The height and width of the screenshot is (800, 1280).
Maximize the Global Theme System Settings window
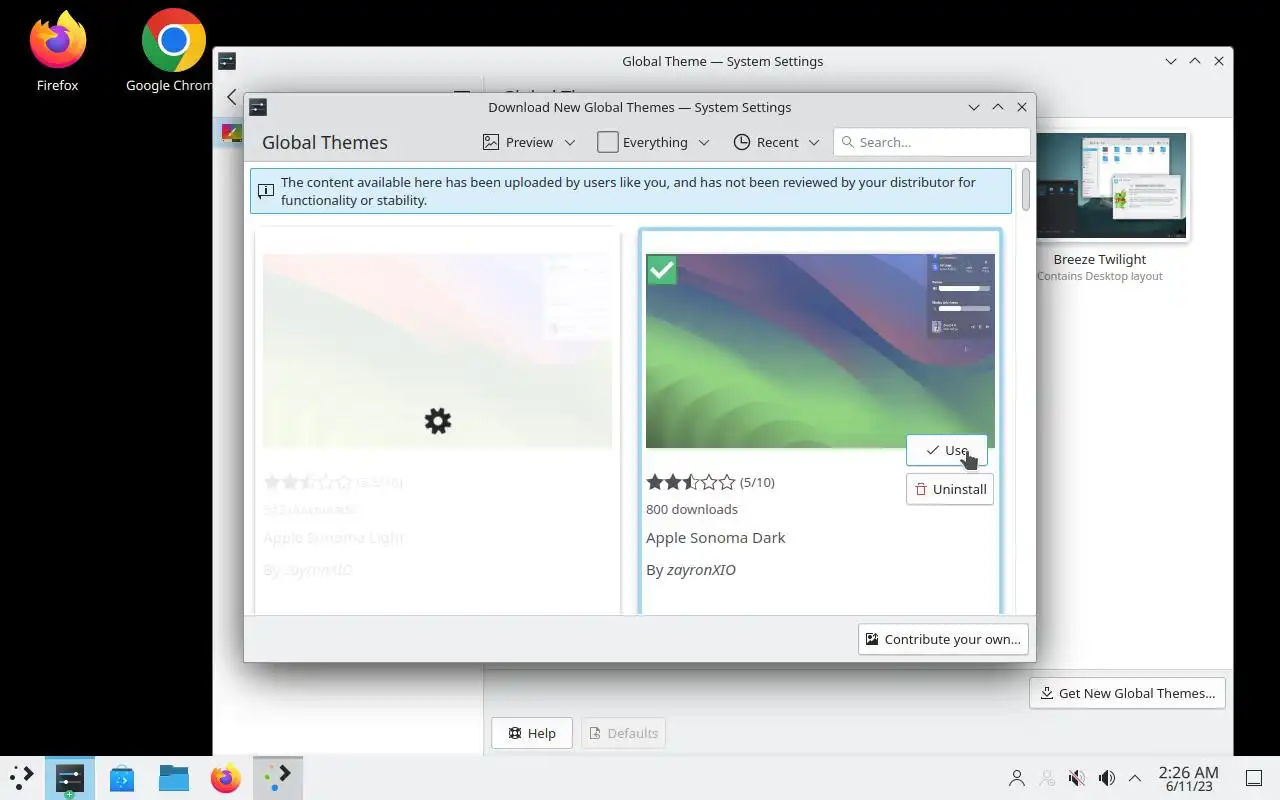(1195, 61)
